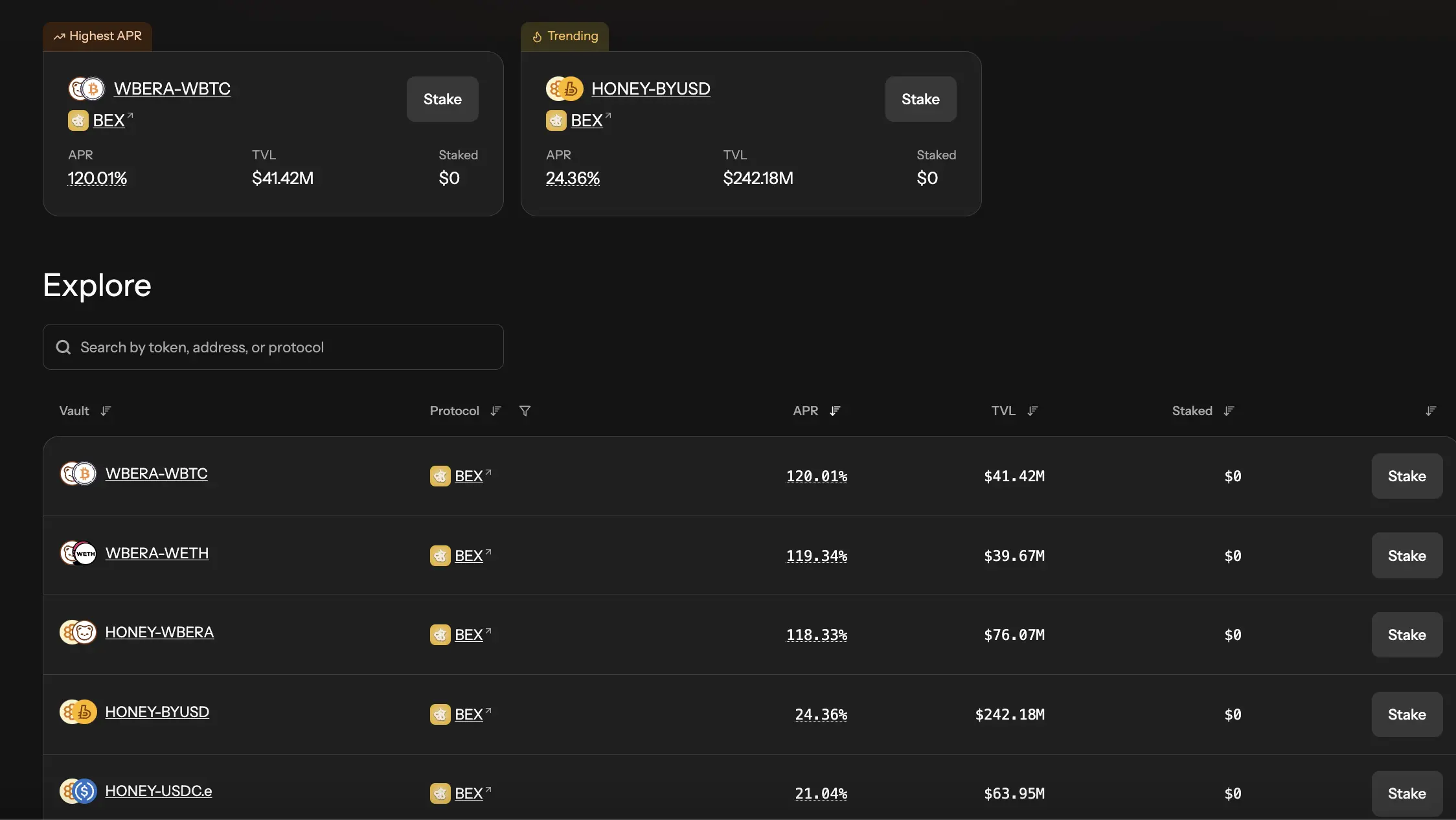
Task: Open WBERA-WBTC vault link in table
Action: click(x=157, y=473)
